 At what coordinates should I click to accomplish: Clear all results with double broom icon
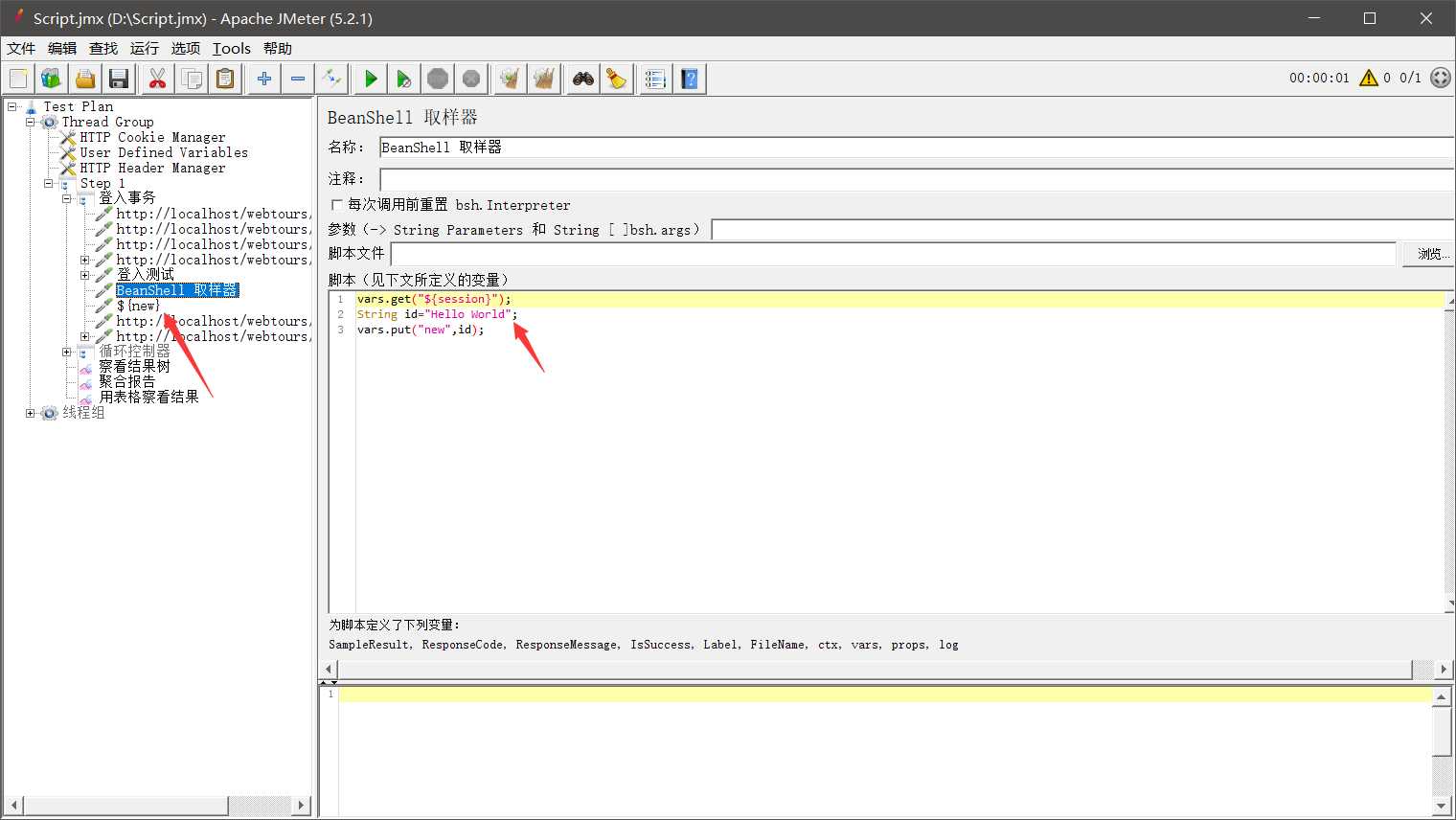(544, 79)
